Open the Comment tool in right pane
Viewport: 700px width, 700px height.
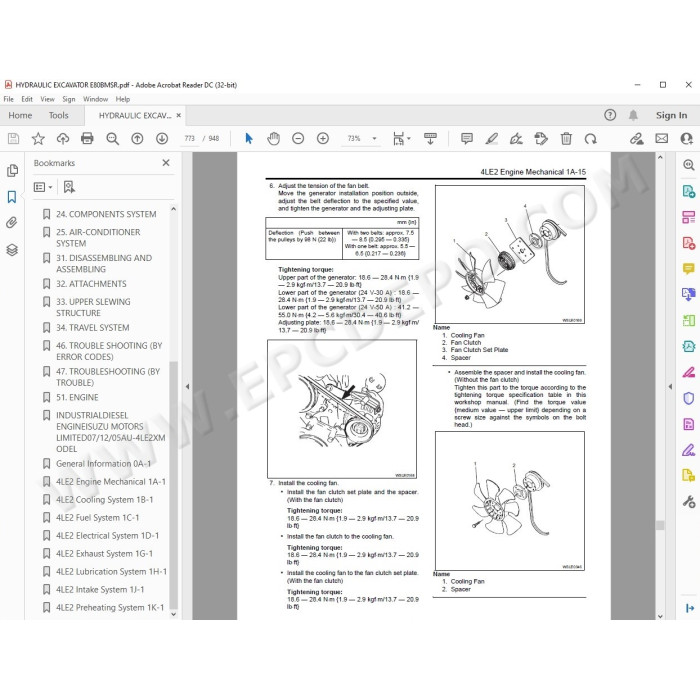[689, 268]
